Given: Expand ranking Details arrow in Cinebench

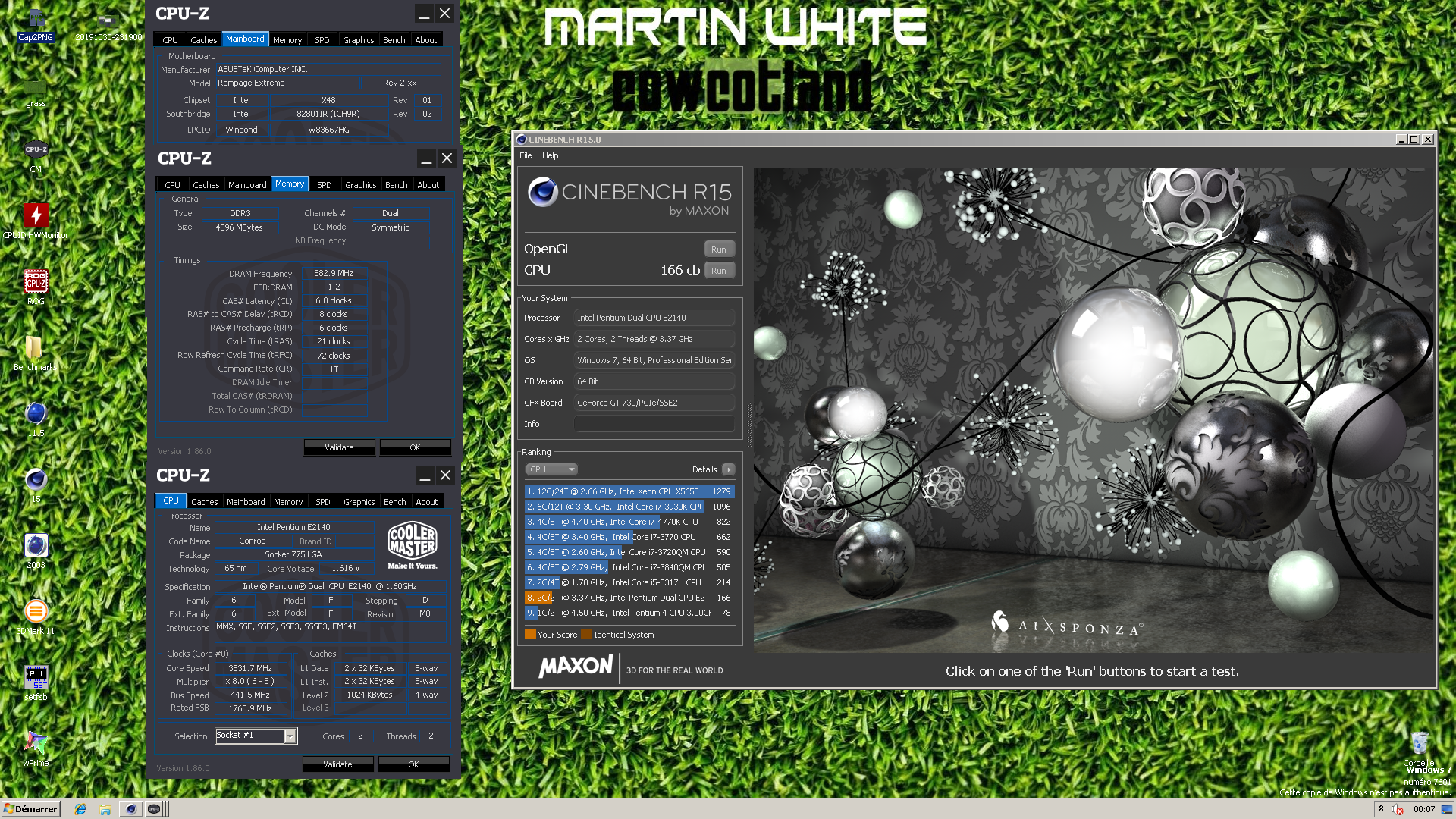Looking at the screenshot, I should (x=729, y=469).
